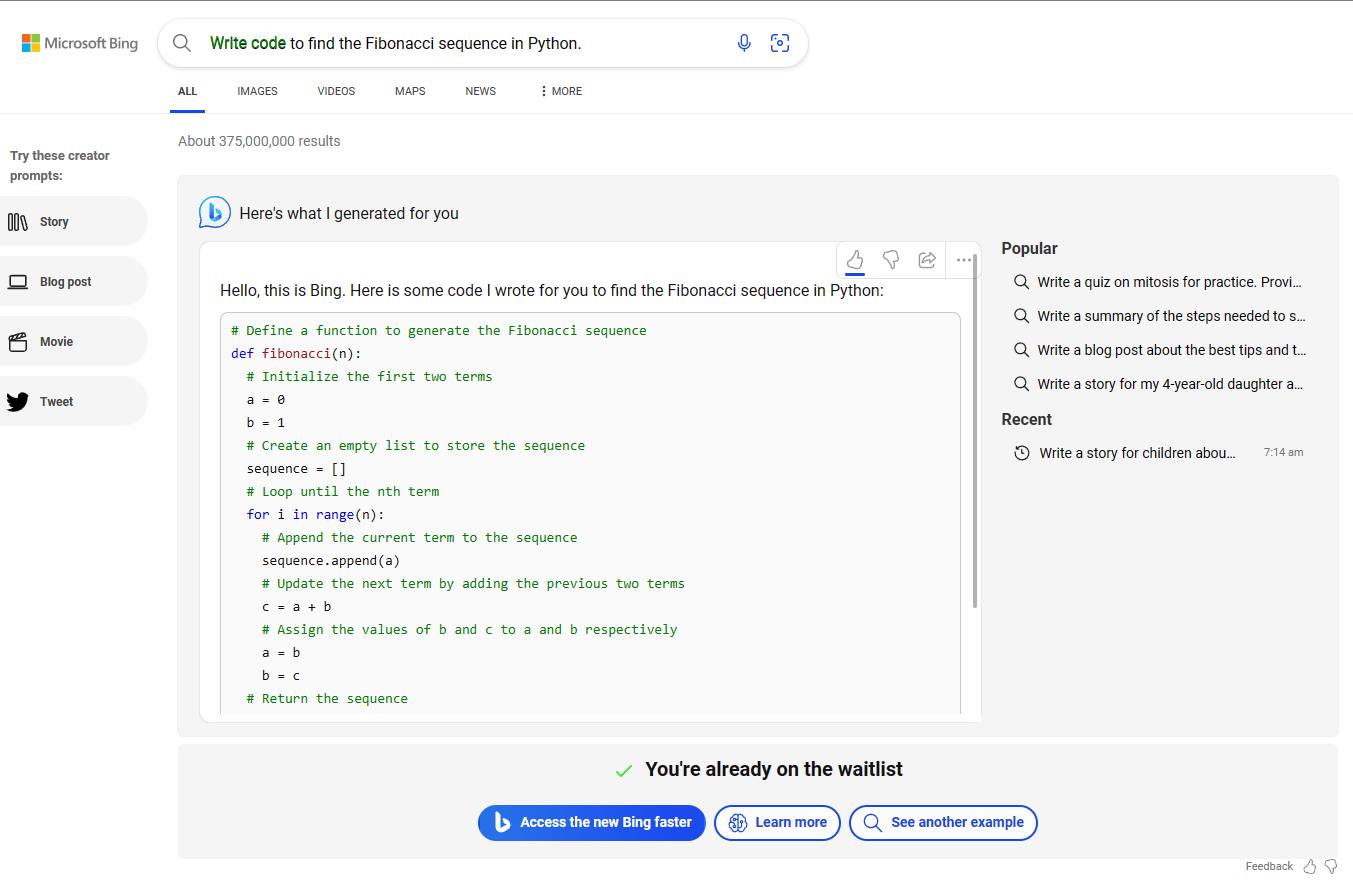Image resolution: width=1353 pixels, height=893 pixels.
Task: Open more options ellipsis on answer card
Action: coord(963,260)
